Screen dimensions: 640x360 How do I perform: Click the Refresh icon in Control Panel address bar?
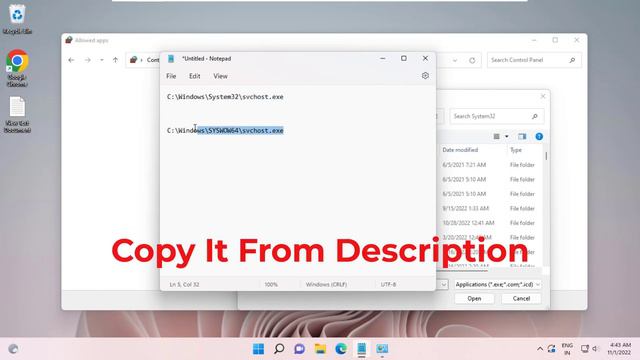click(472, 60)
